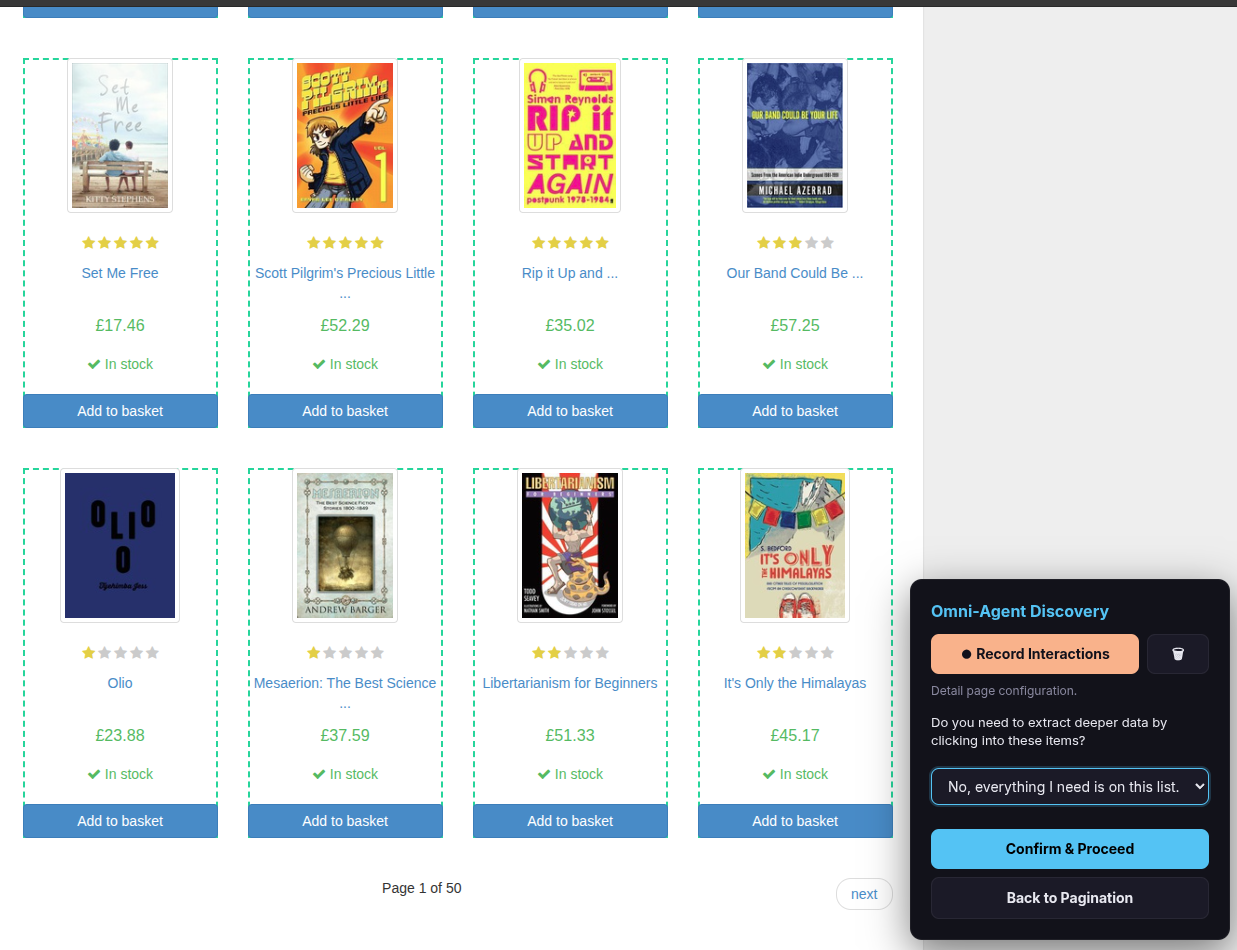
Task: Click Our Band Could Be Your Life cover
Action: [795, 135]
